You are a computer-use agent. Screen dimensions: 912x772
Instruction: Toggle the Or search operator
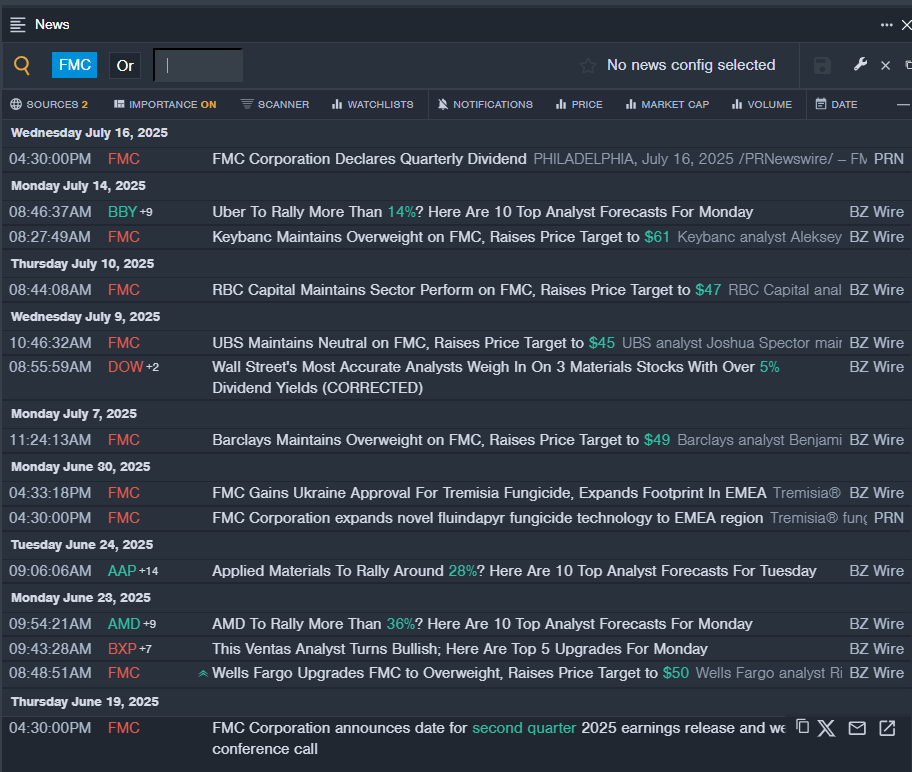click(x=125, y=65)
